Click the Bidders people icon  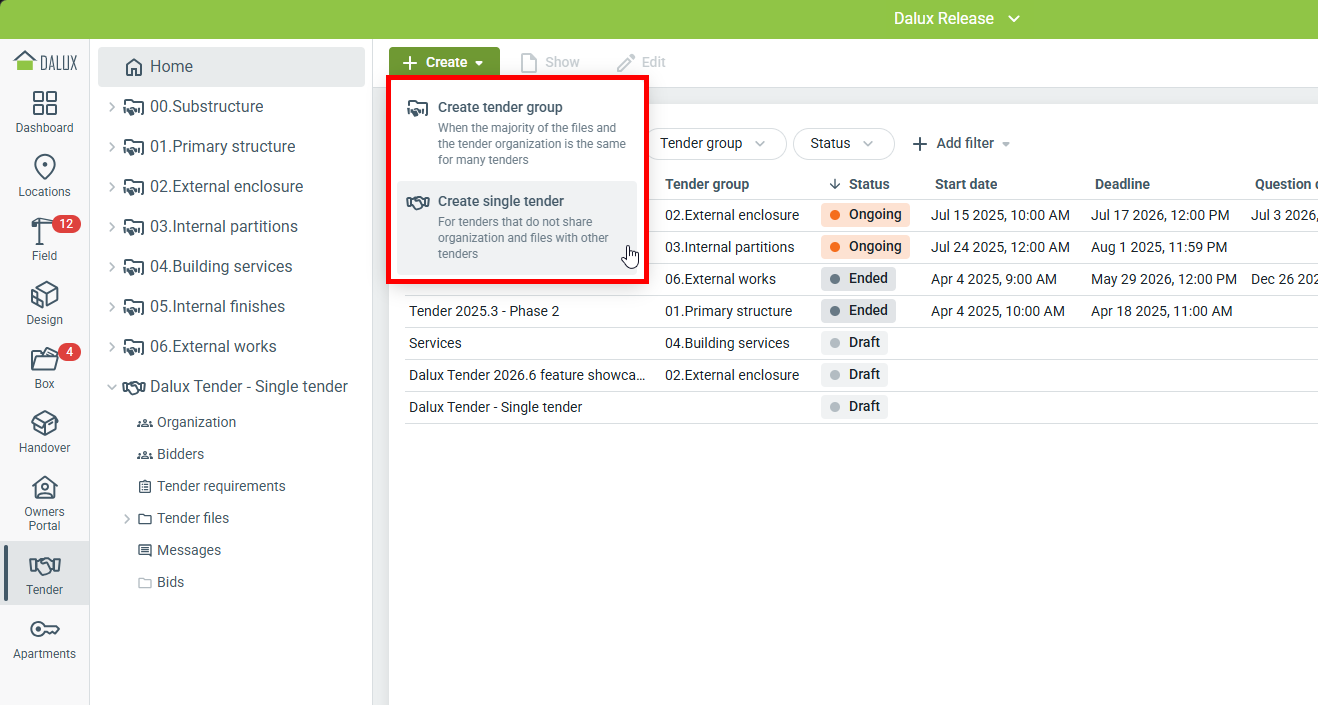tap(144, 455)
